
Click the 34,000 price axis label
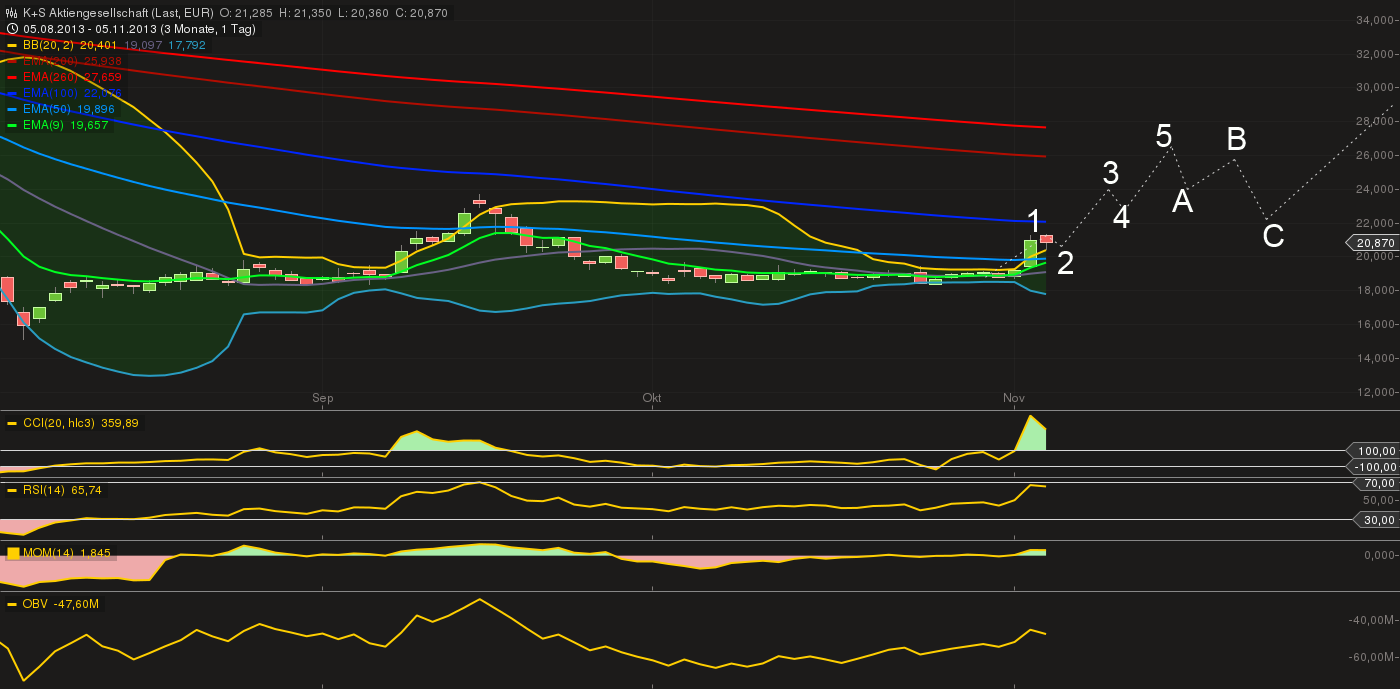click(x=1377, y=20)
